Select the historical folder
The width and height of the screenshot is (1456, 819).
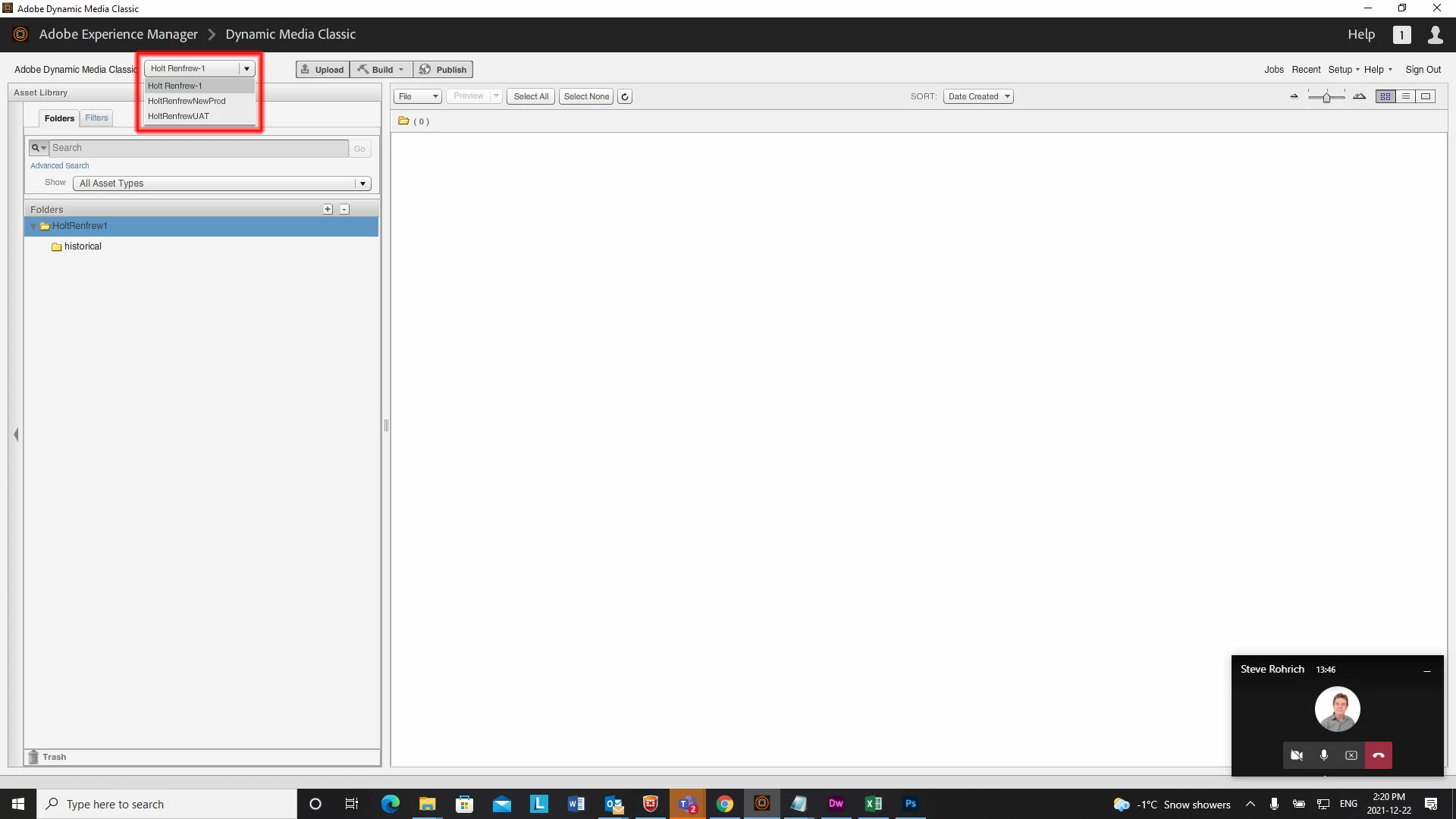coord(83,246)
